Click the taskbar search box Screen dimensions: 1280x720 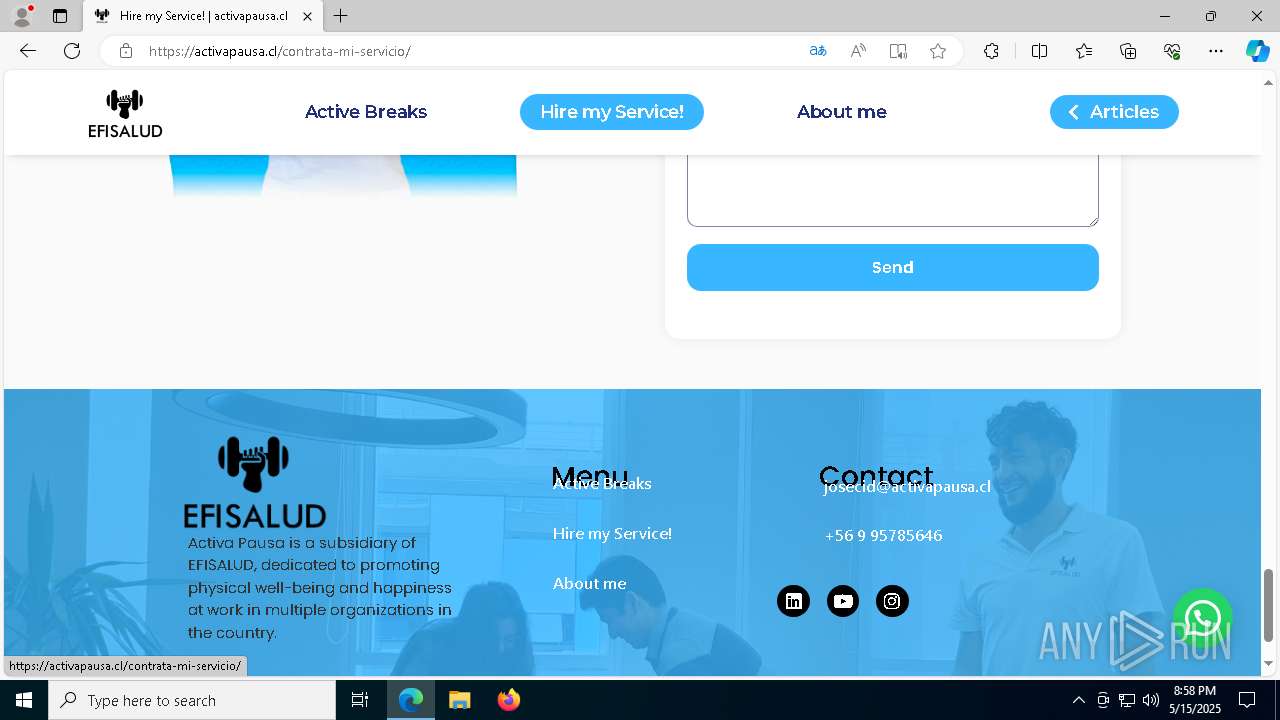[192, 700]
